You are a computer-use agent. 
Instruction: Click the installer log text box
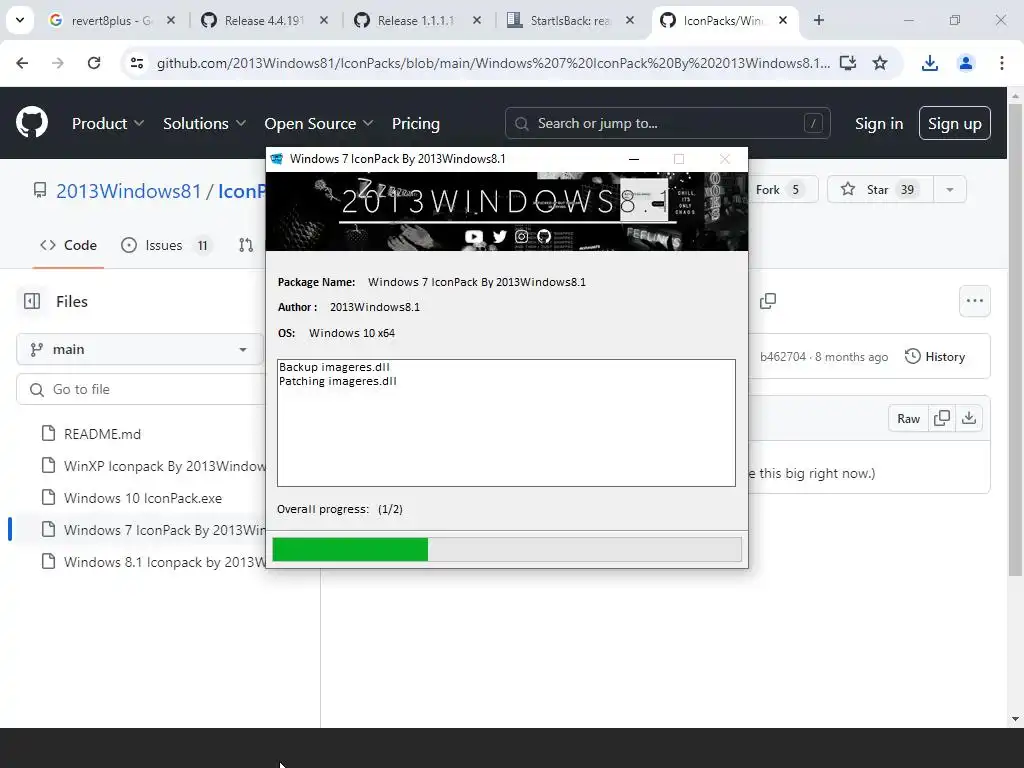click(506, 423)
